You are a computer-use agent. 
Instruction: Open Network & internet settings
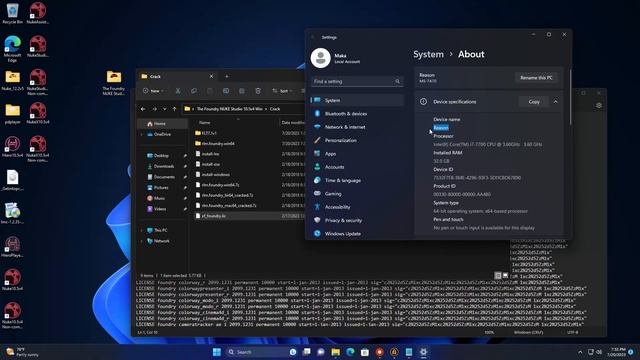tap(357, 127)
